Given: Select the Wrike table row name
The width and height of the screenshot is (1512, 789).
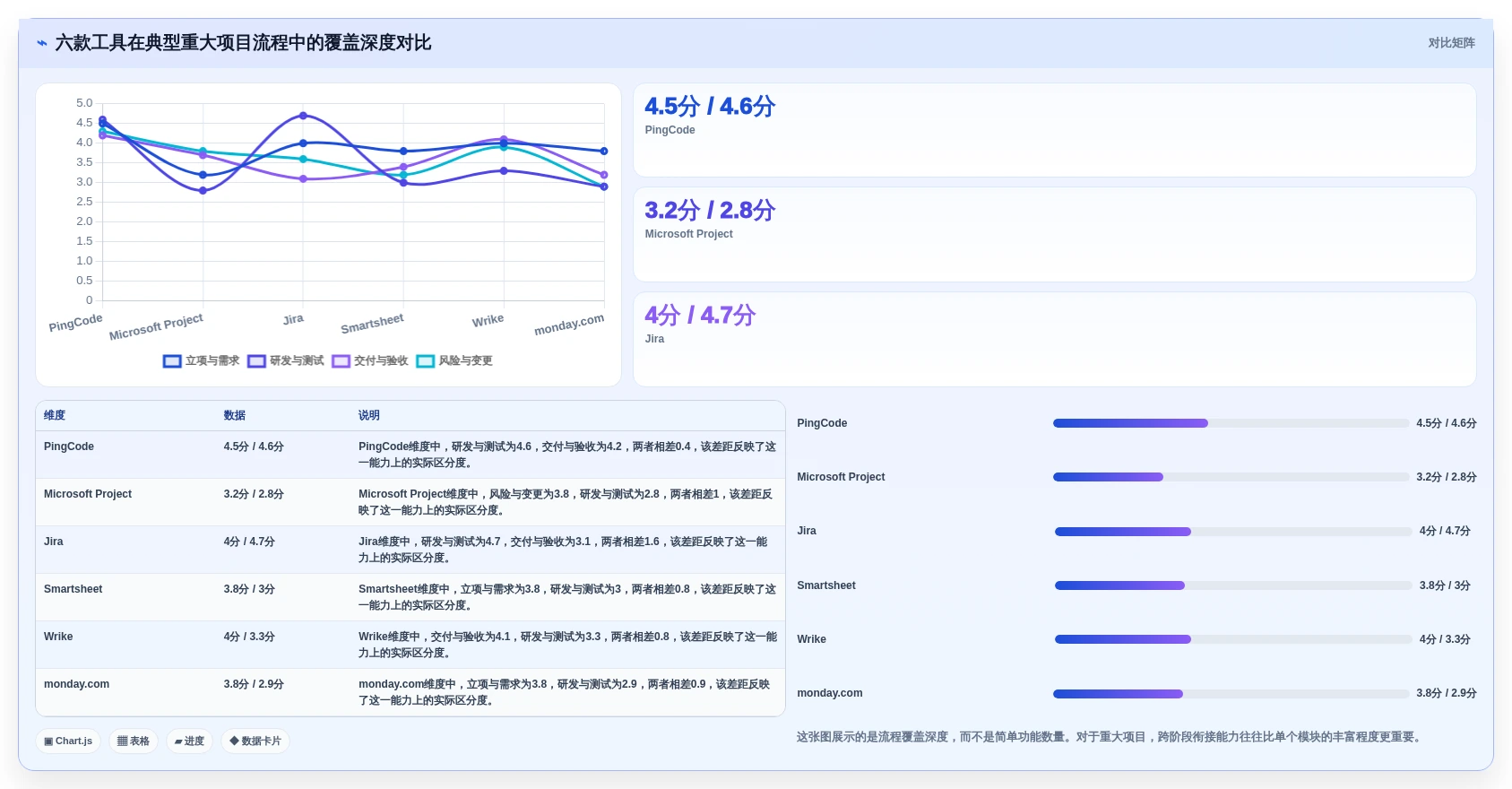Looking at the screenshot, I should coord(58,637).
